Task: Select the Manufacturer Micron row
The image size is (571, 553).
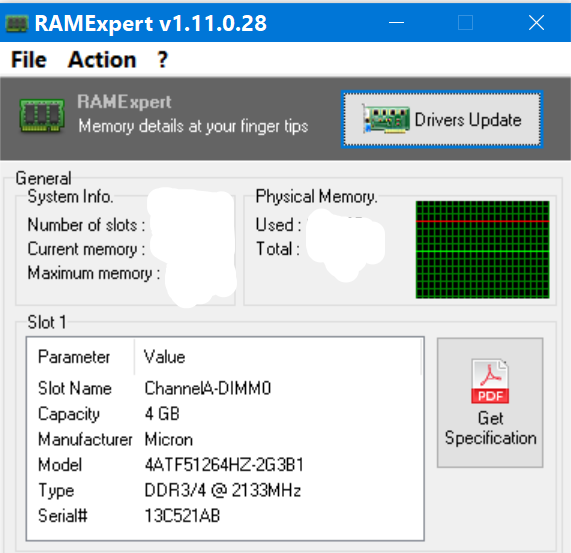Action: (225, 439)
